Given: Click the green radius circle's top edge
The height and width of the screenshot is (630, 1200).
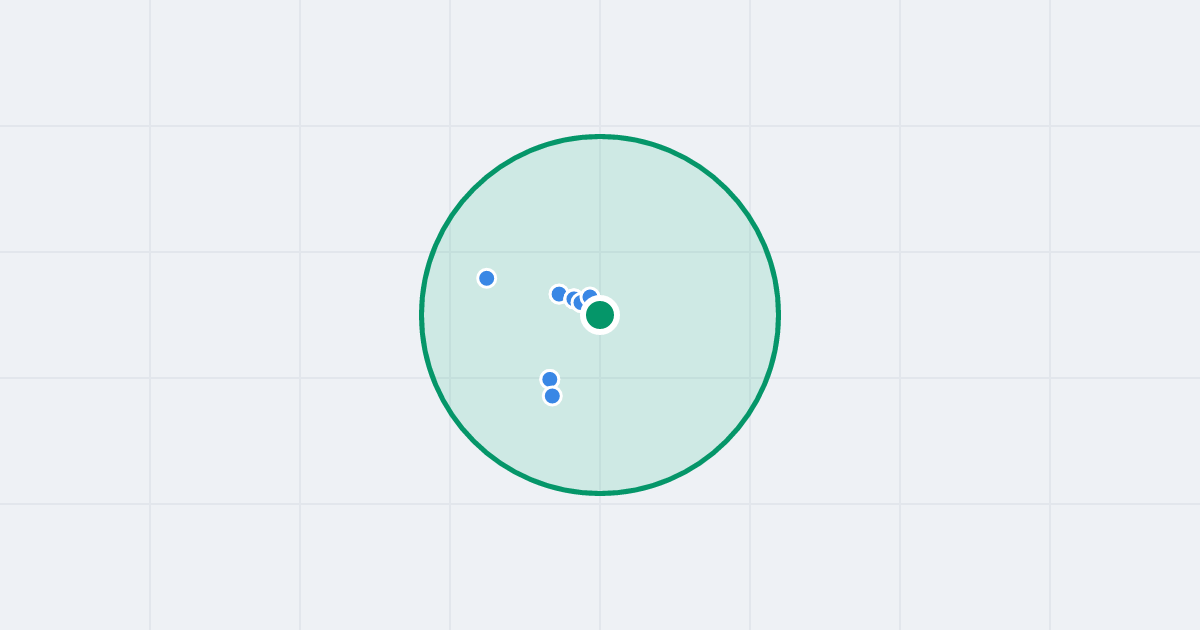Looking at the screenshot, I should 600,136.
